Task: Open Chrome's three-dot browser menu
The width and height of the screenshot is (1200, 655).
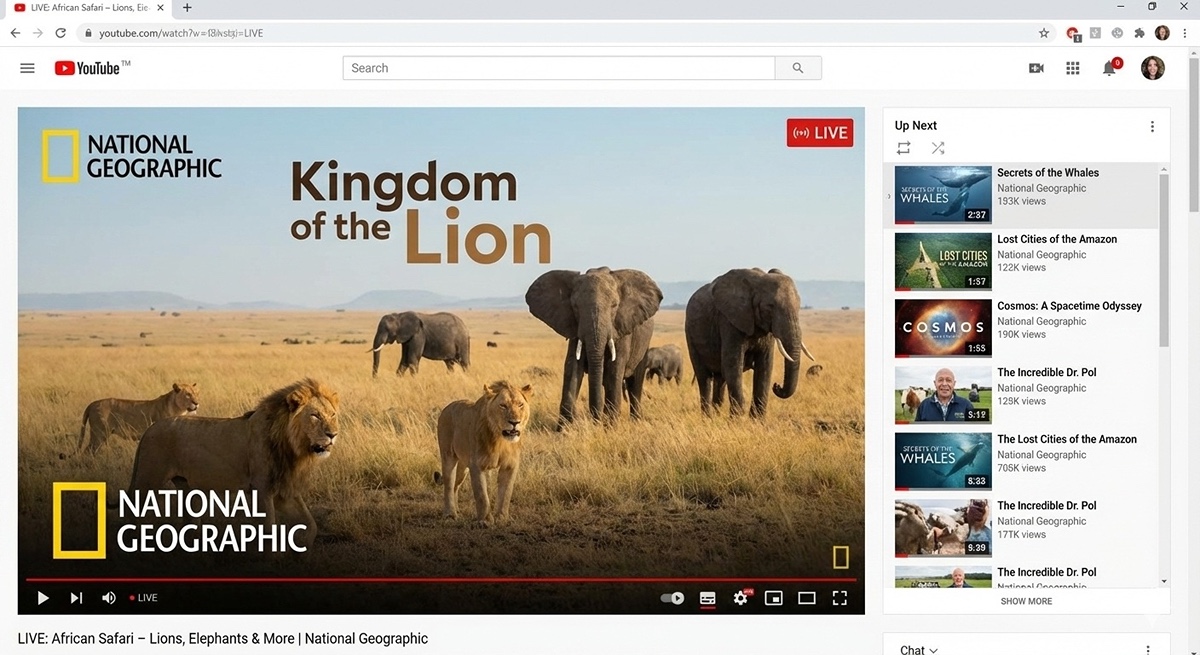Action: click(x=1185, y=33)
